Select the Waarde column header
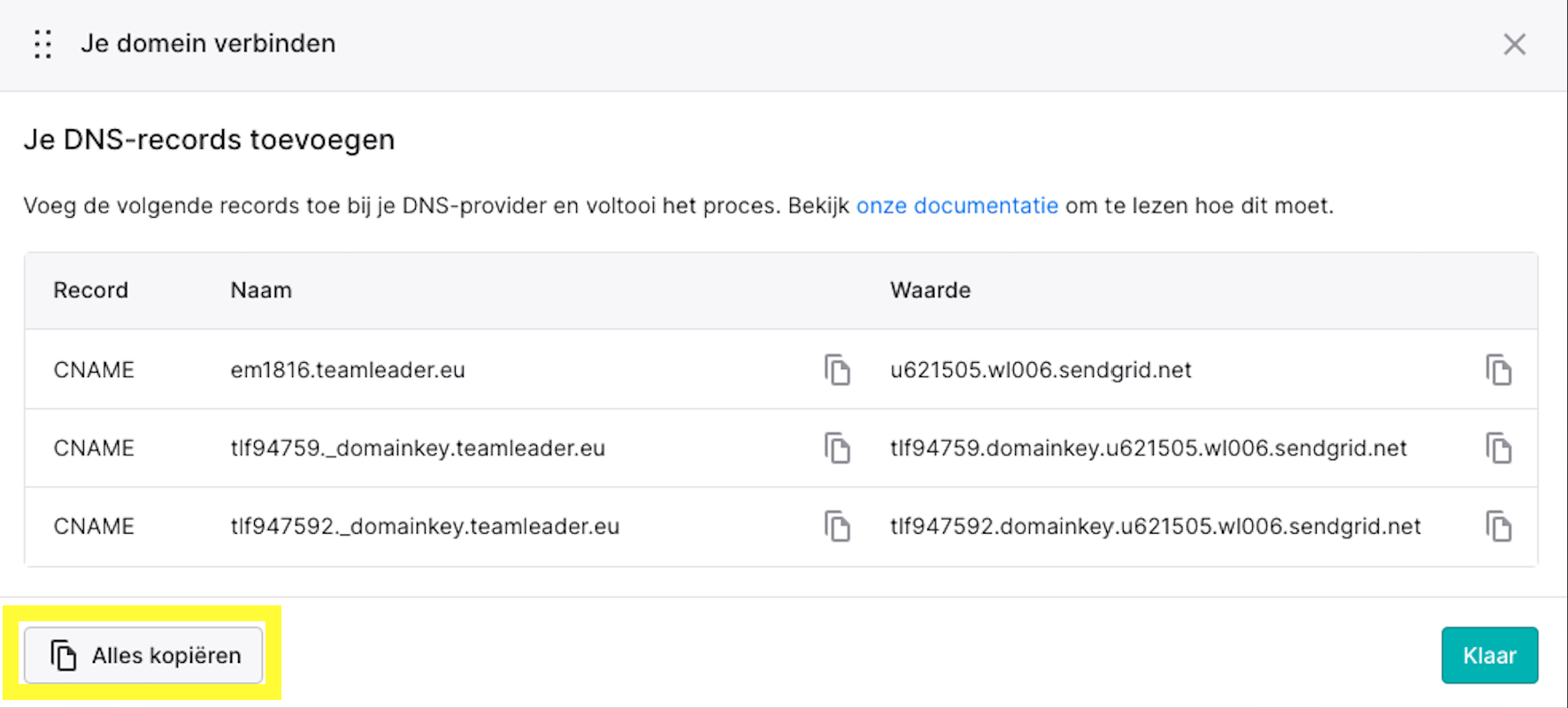This screenshot has height=708, width=1568. (x=930, y=290)
